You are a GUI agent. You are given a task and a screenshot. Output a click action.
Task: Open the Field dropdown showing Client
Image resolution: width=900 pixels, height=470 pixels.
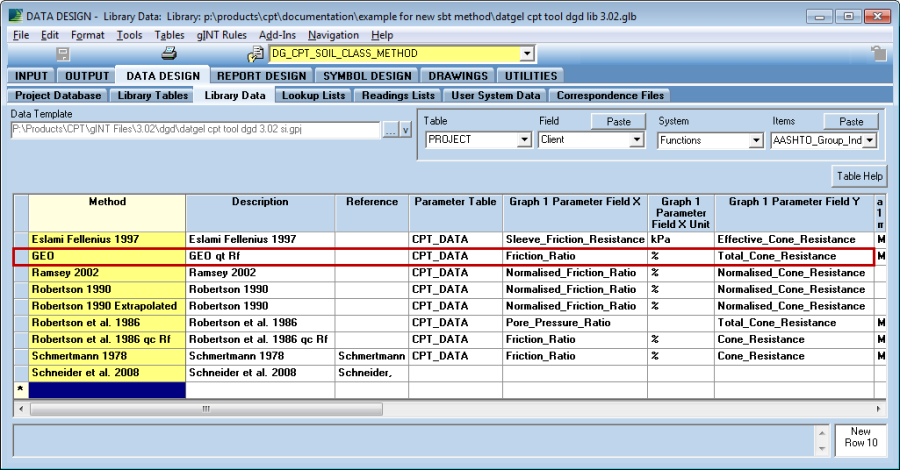(637, 140)
